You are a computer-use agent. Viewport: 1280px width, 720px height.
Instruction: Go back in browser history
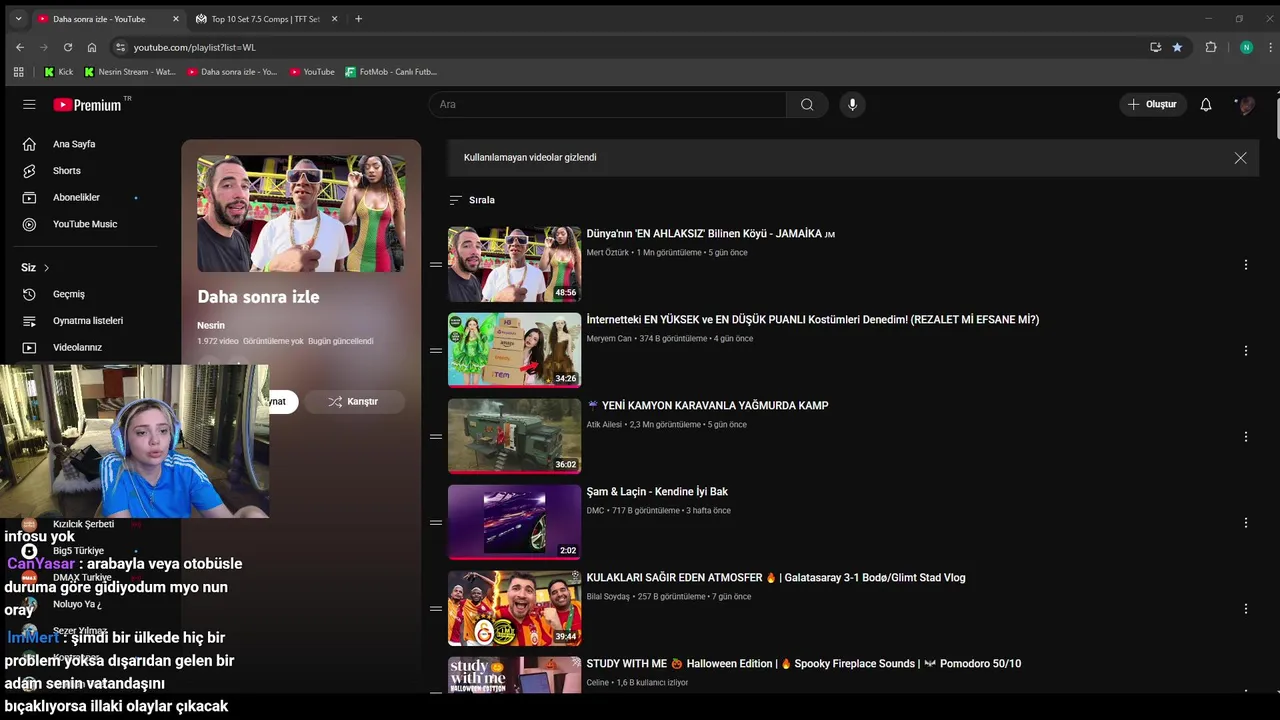20,47
